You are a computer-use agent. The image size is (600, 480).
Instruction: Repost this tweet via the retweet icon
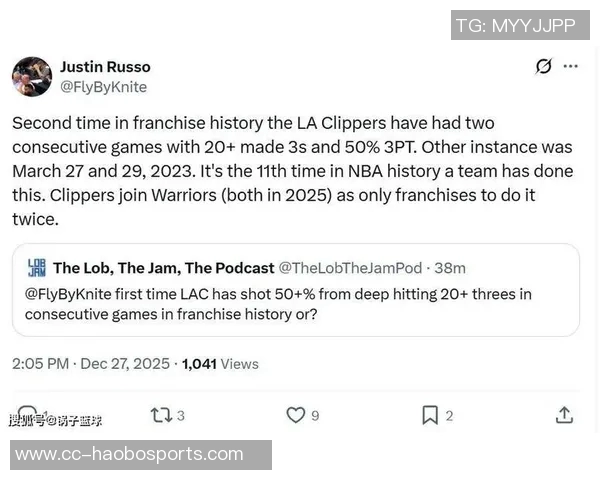point(160,414)
